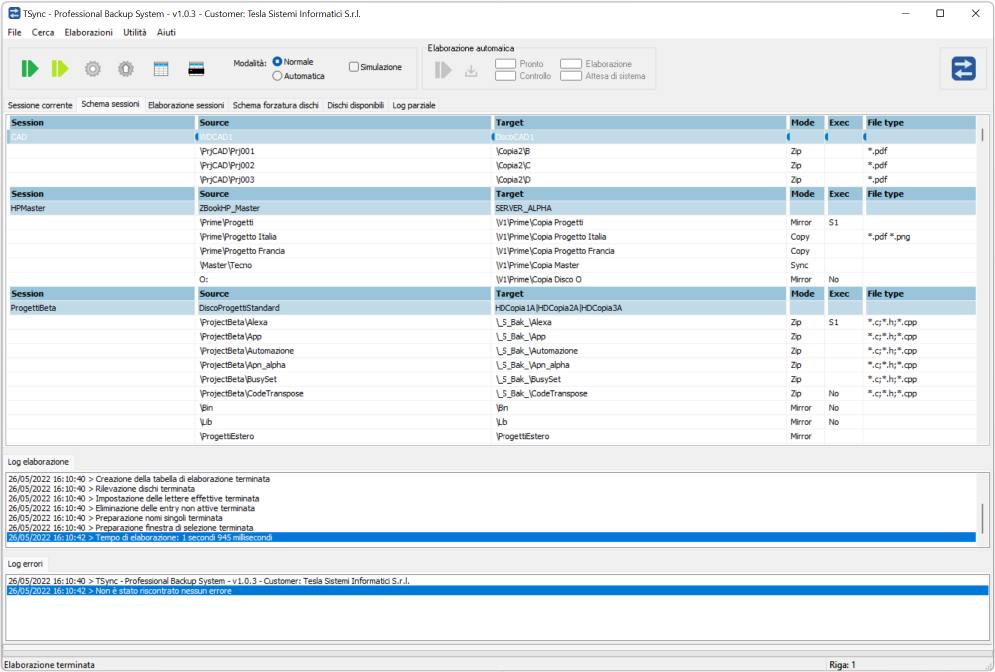
Task: Click the Controllo status indicator box
Action: coord(505,76)
